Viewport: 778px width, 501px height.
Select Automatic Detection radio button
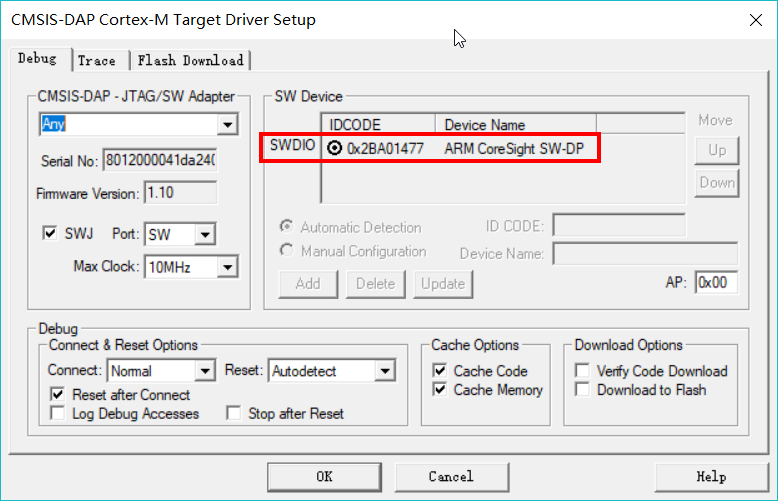click(x=286, y=227)
